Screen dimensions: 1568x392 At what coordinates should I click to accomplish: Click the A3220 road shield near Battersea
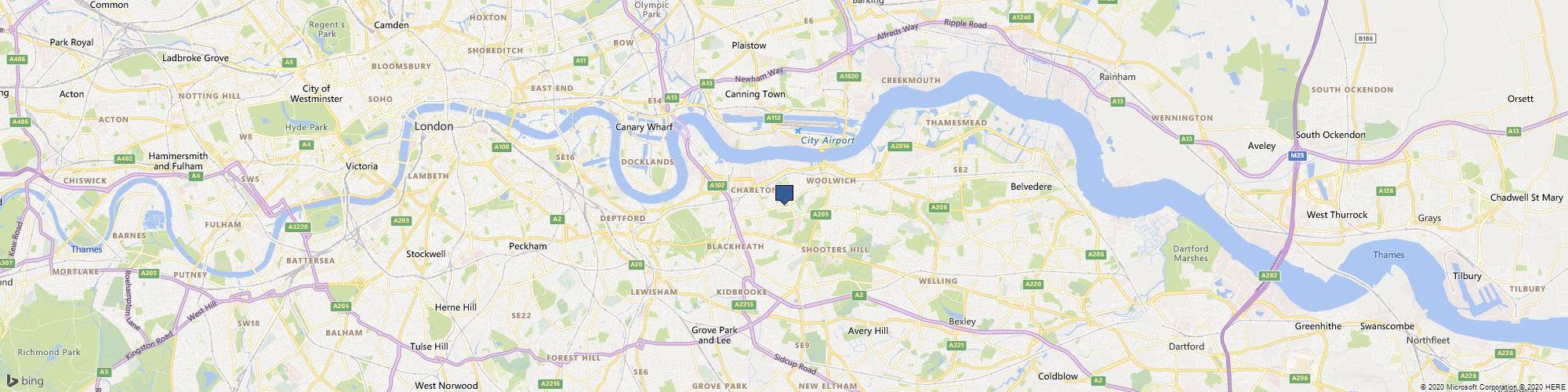click(x=298, y=227)
